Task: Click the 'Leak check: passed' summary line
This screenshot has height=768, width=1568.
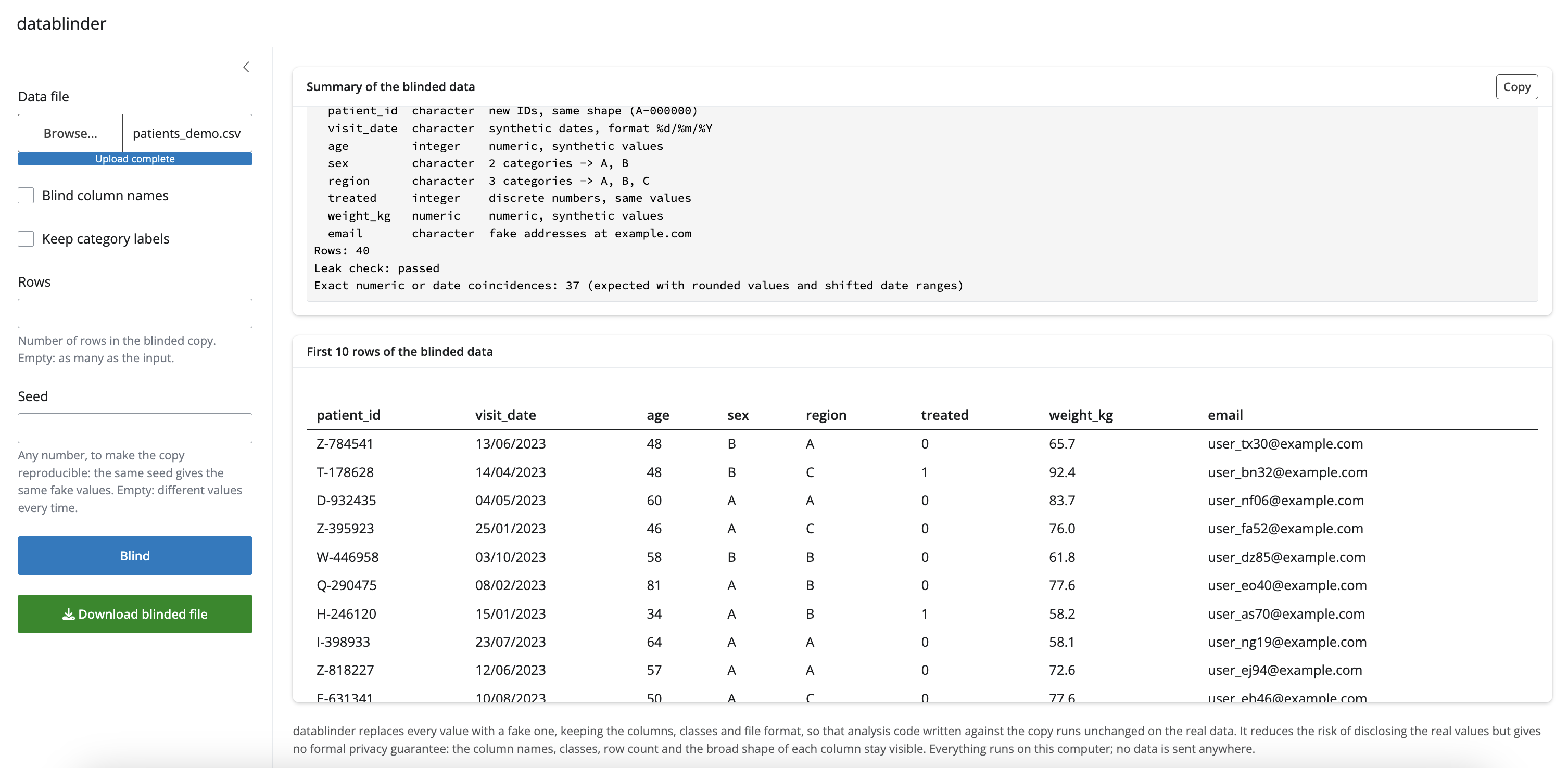Action: click(x=377, y=268)
